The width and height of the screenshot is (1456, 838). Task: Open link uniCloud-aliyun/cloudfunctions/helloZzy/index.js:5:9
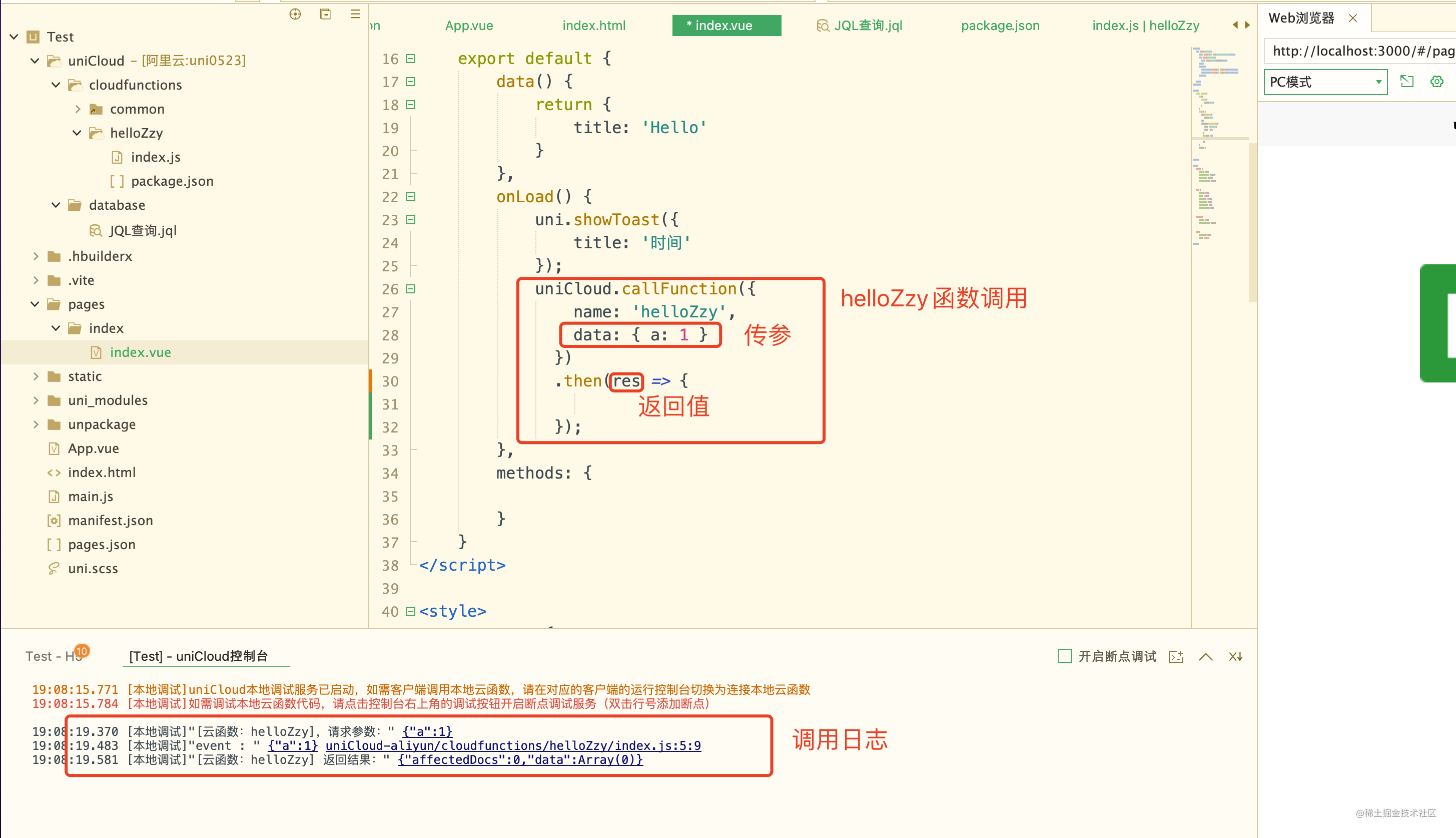click(x=513, y=745)
